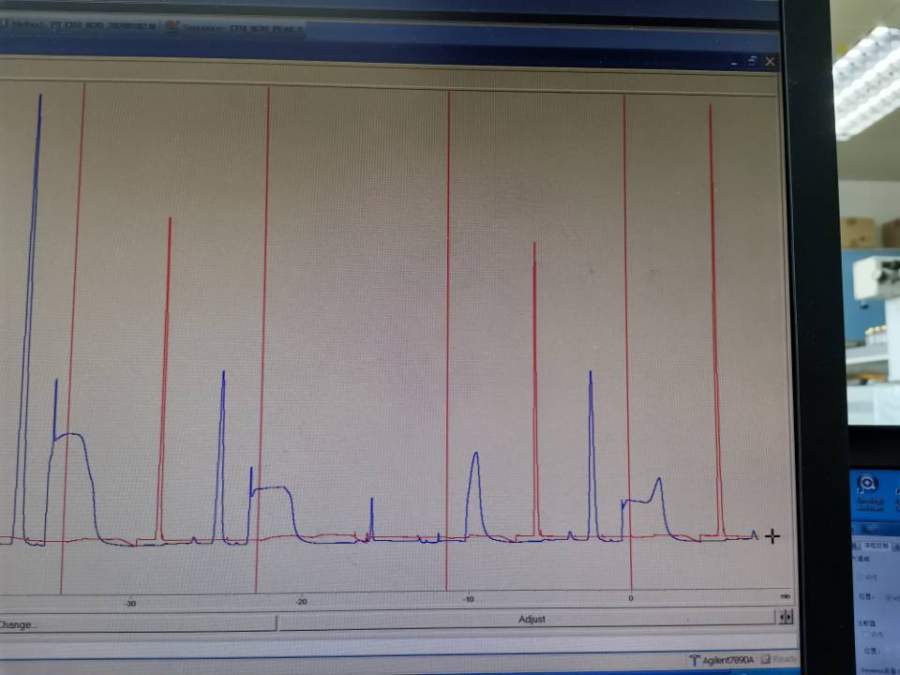This screenshot has height=675, width=900.
Task: Restore the chromatogram child window
Action: point(752,61)
